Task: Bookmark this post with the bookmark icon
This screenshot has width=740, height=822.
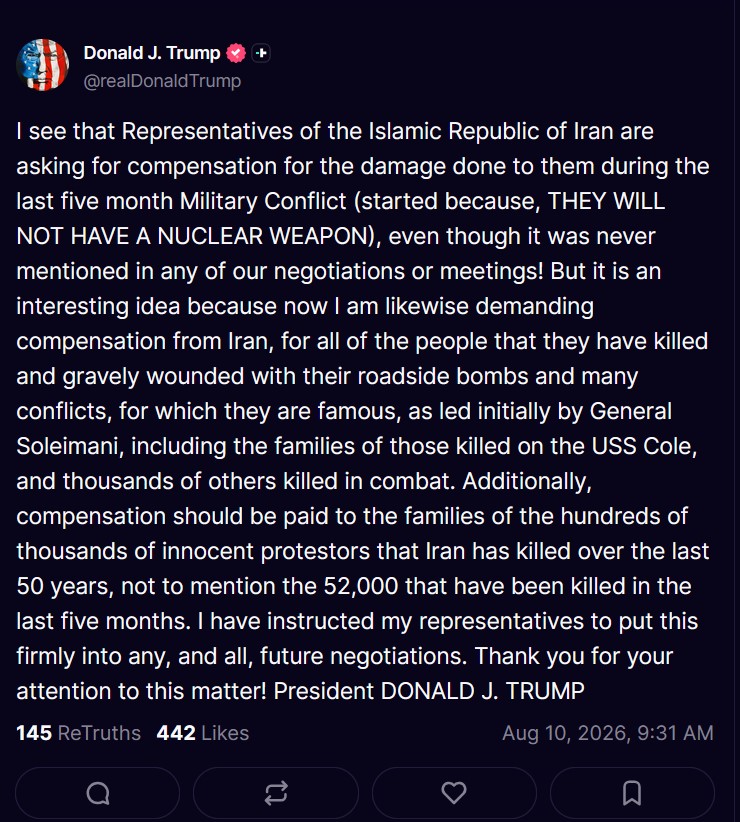Action: 632,793
